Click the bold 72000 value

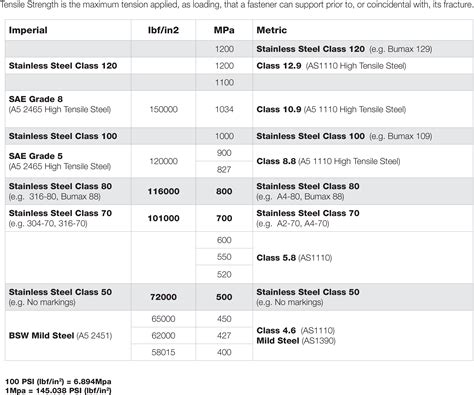click(163, 297)
